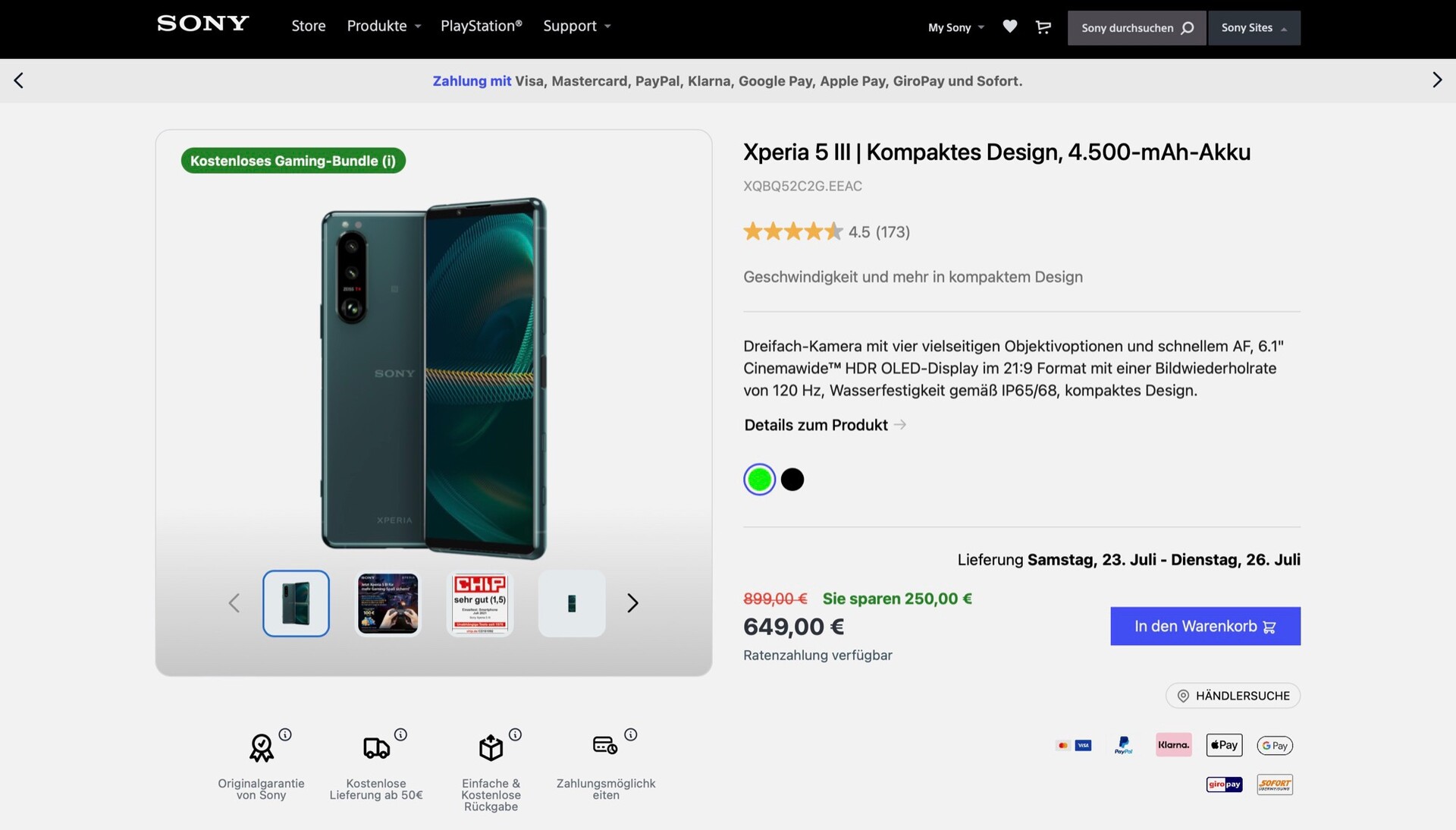Screen dimensions: 1456x830
Task: Open the PlayStation menu item
Action: click(481, 26)
